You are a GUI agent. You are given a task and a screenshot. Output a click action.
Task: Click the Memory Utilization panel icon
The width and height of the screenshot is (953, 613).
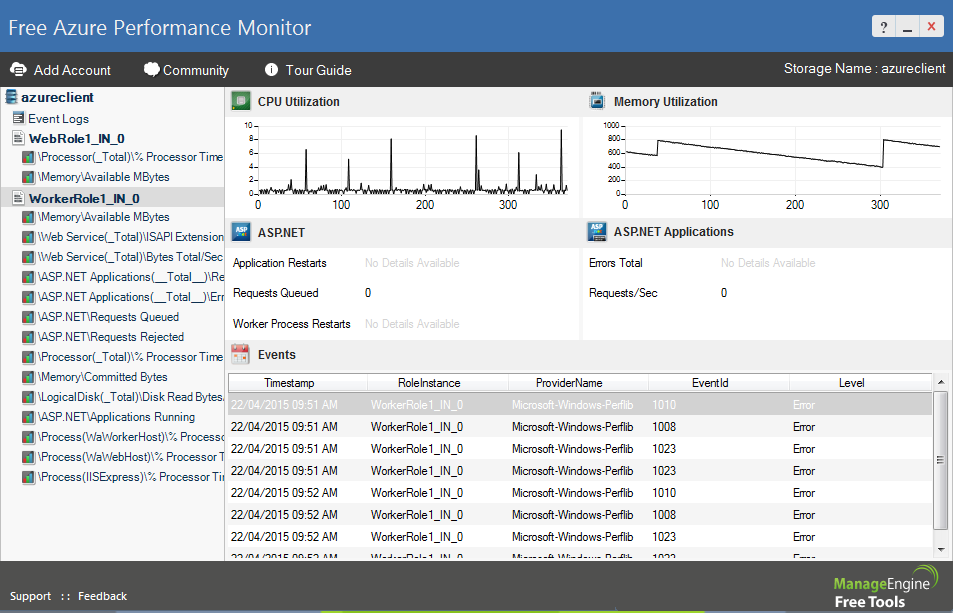coord(597,101)
